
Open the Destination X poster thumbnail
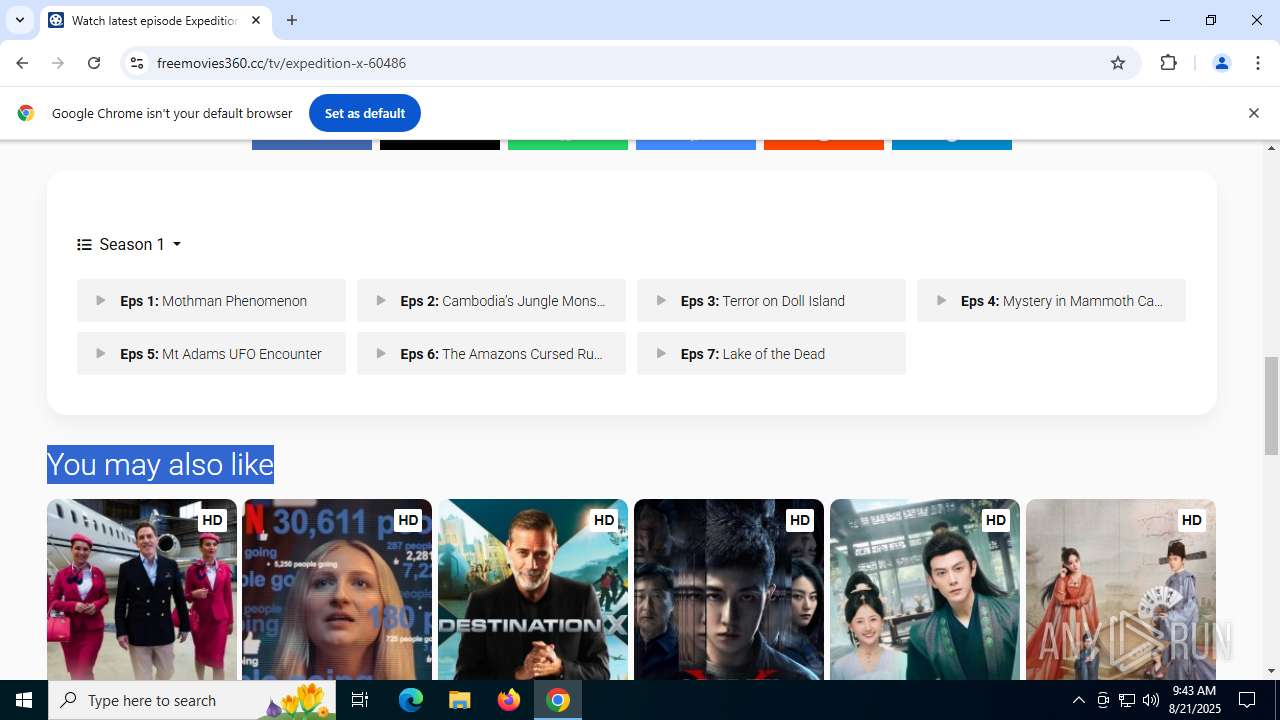point(533,590)
